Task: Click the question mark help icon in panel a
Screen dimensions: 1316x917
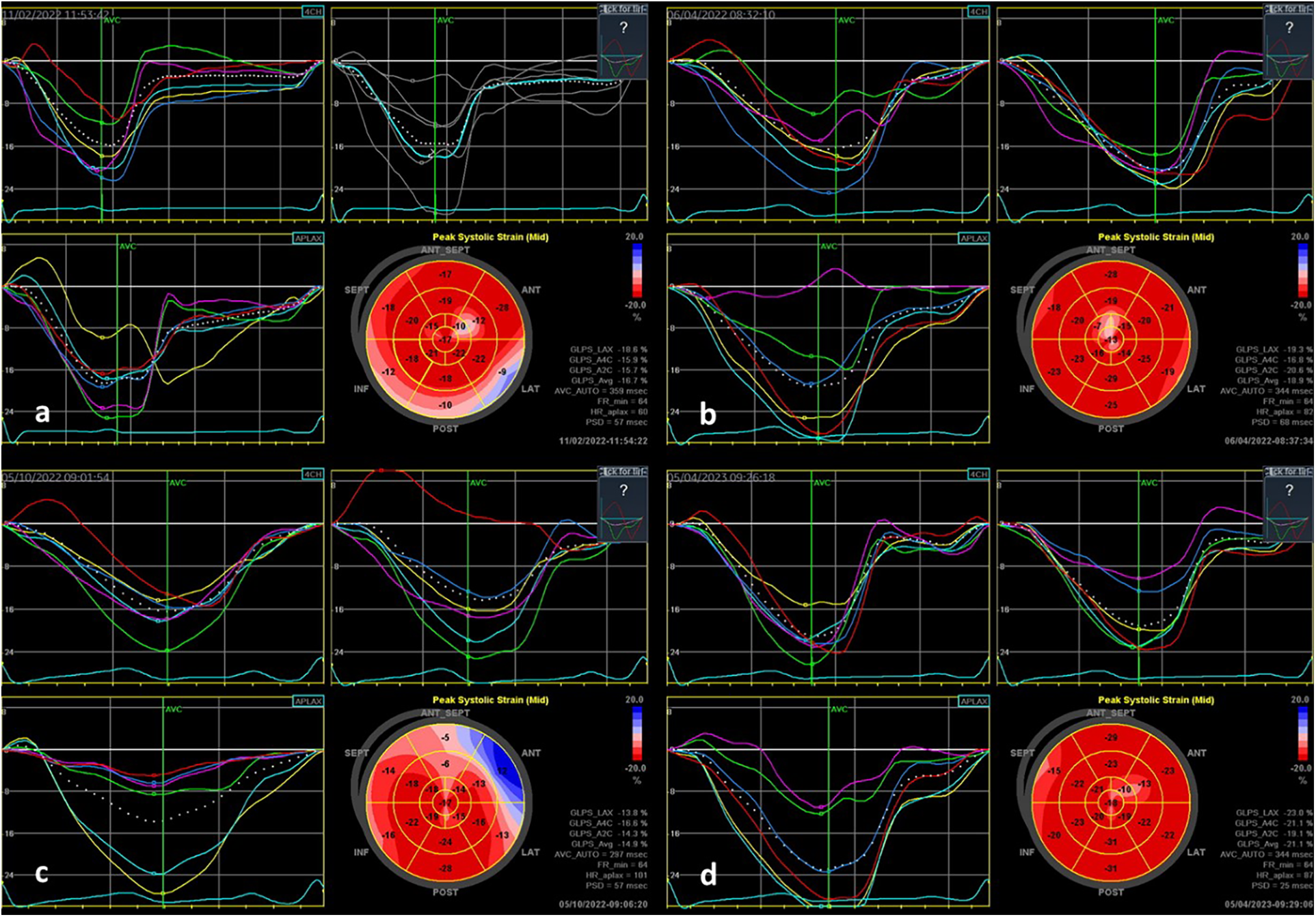Action: 623,28
